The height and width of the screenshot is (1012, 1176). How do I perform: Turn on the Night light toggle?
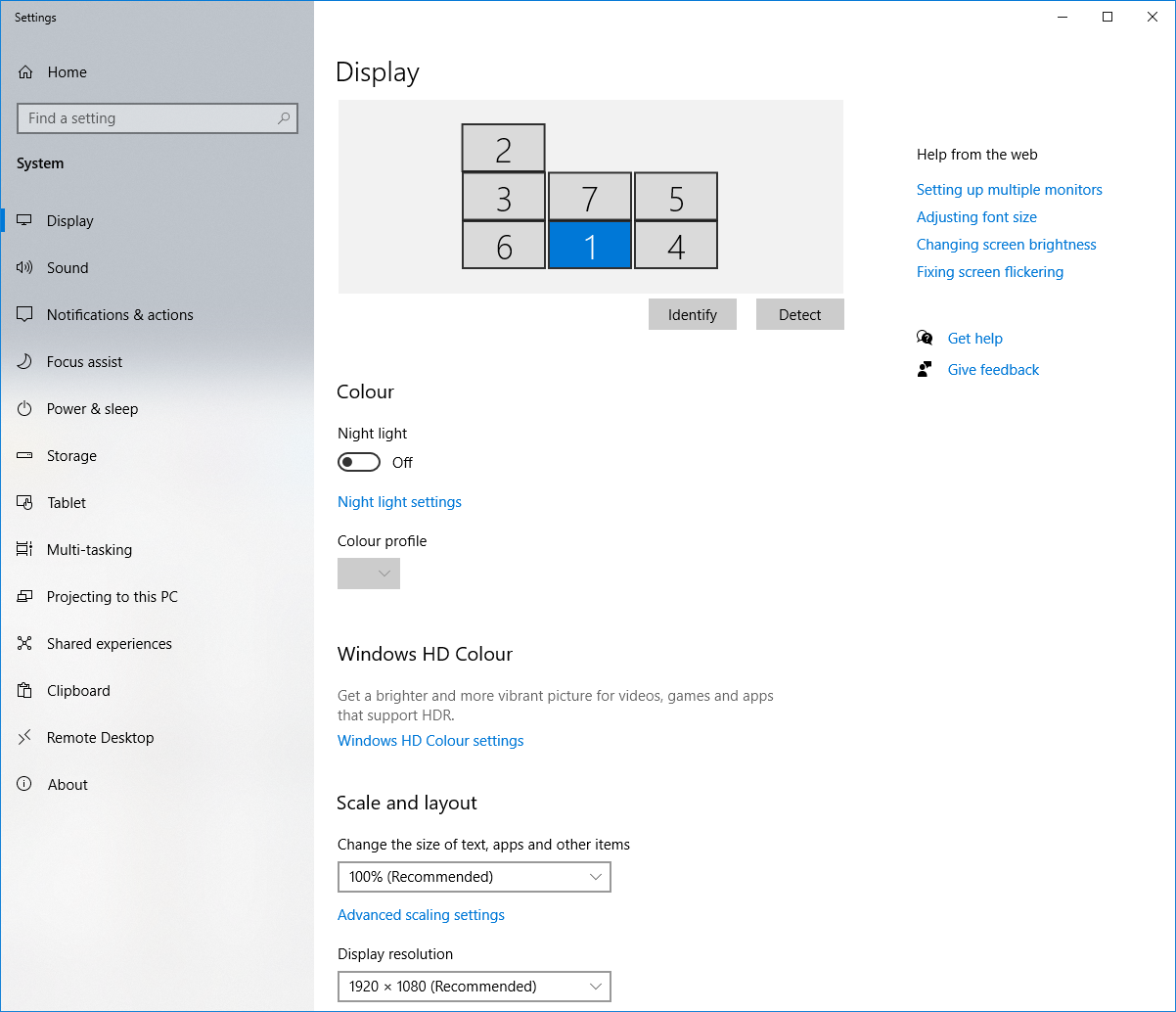coord(359,462)
